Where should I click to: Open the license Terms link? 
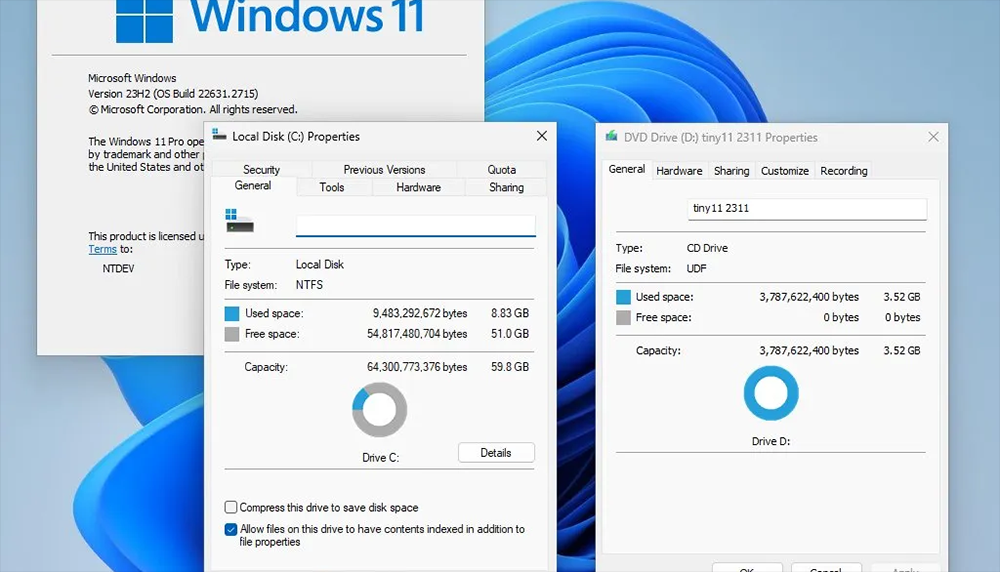(102, 249)
